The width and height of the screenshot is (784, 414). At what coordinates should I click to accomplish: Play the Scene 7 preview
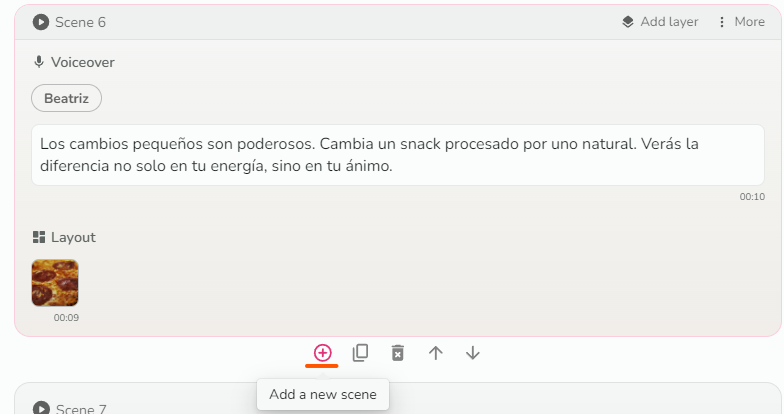click(x=41, y=408)
